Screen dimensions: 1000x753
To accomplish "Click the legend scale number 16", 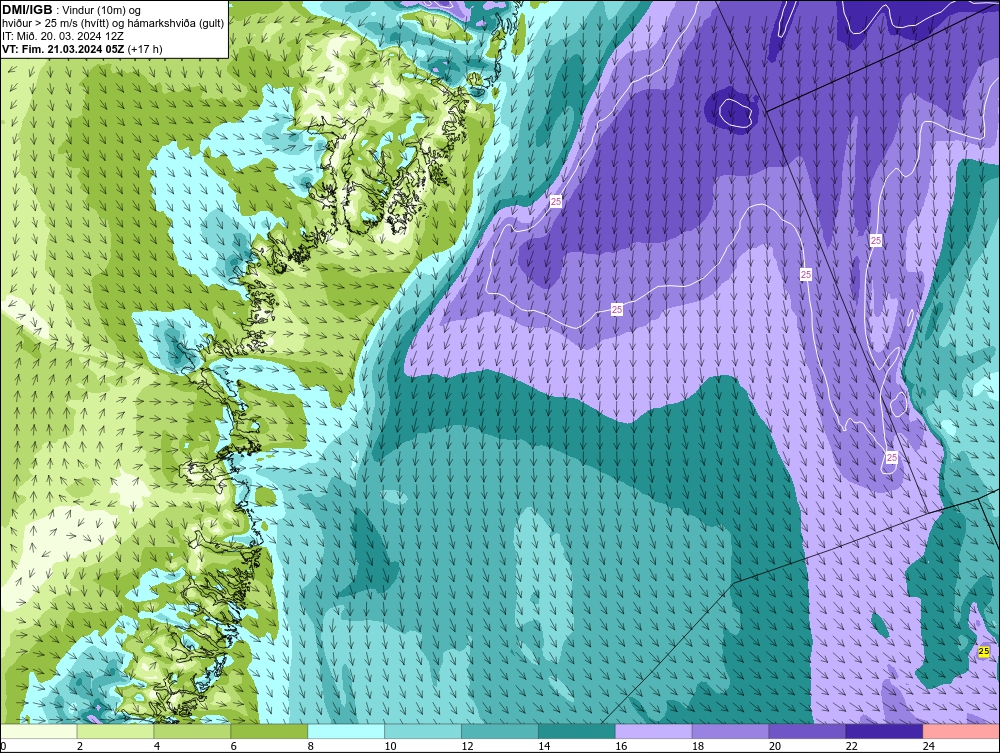I will (621, 746).
